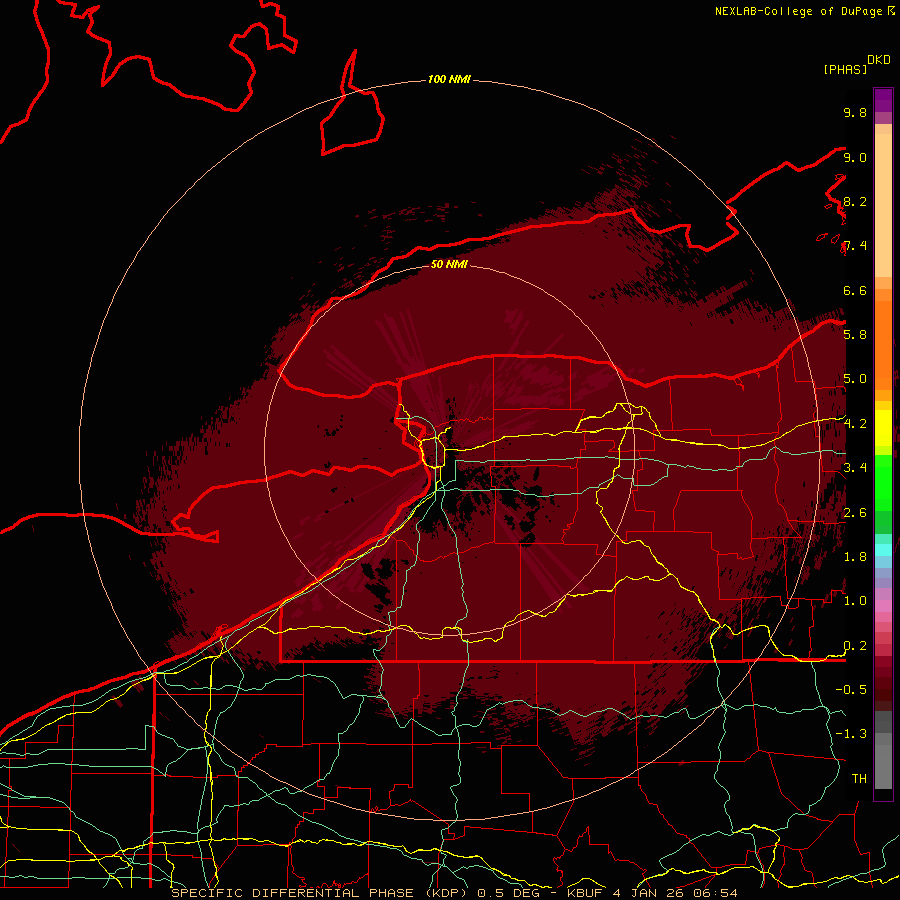
Task: Click the 7.4 scale value
Action: (855, 246)
